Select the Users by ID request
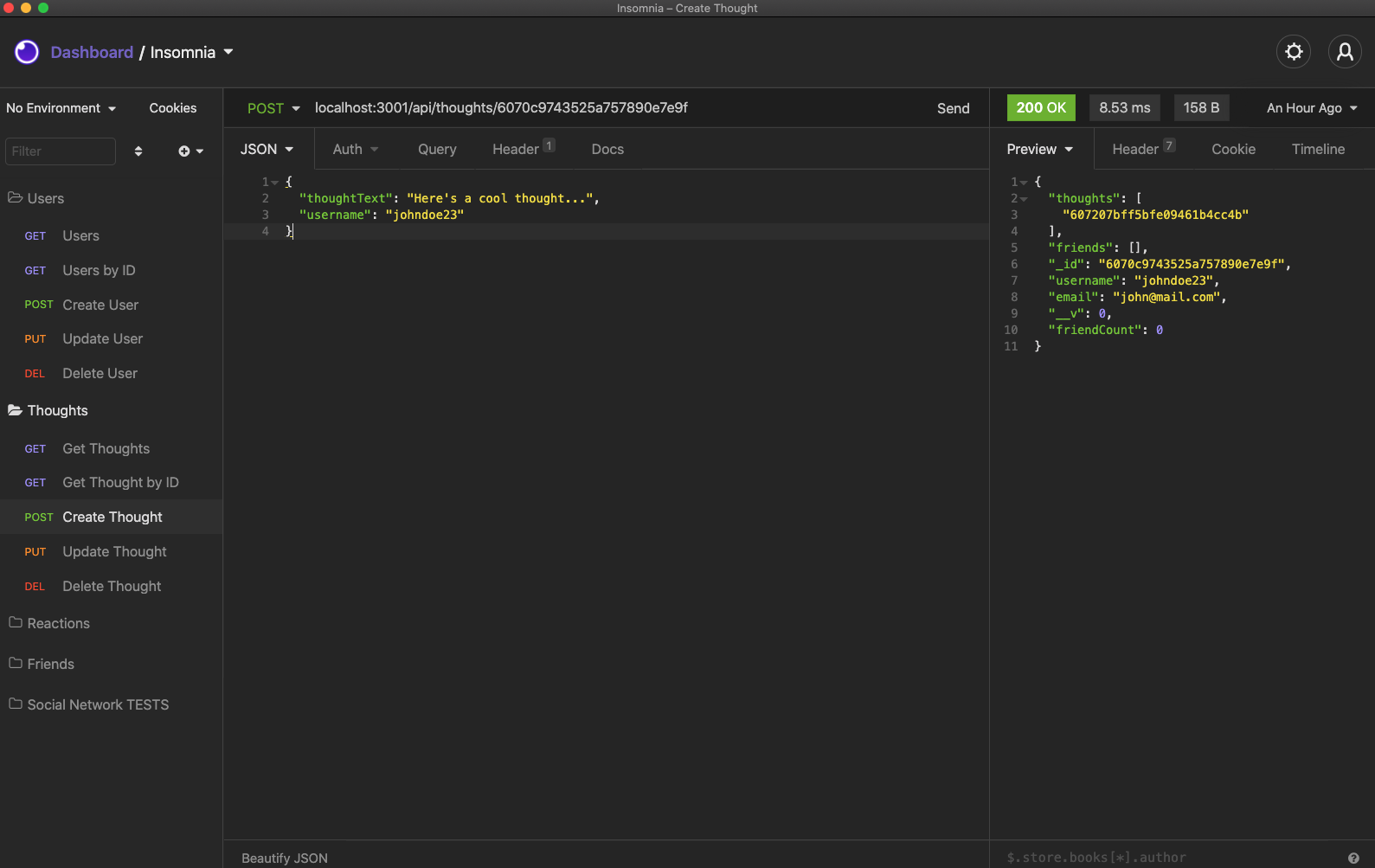The height and width of the screenshot is (868, 1375). (111, 270)
